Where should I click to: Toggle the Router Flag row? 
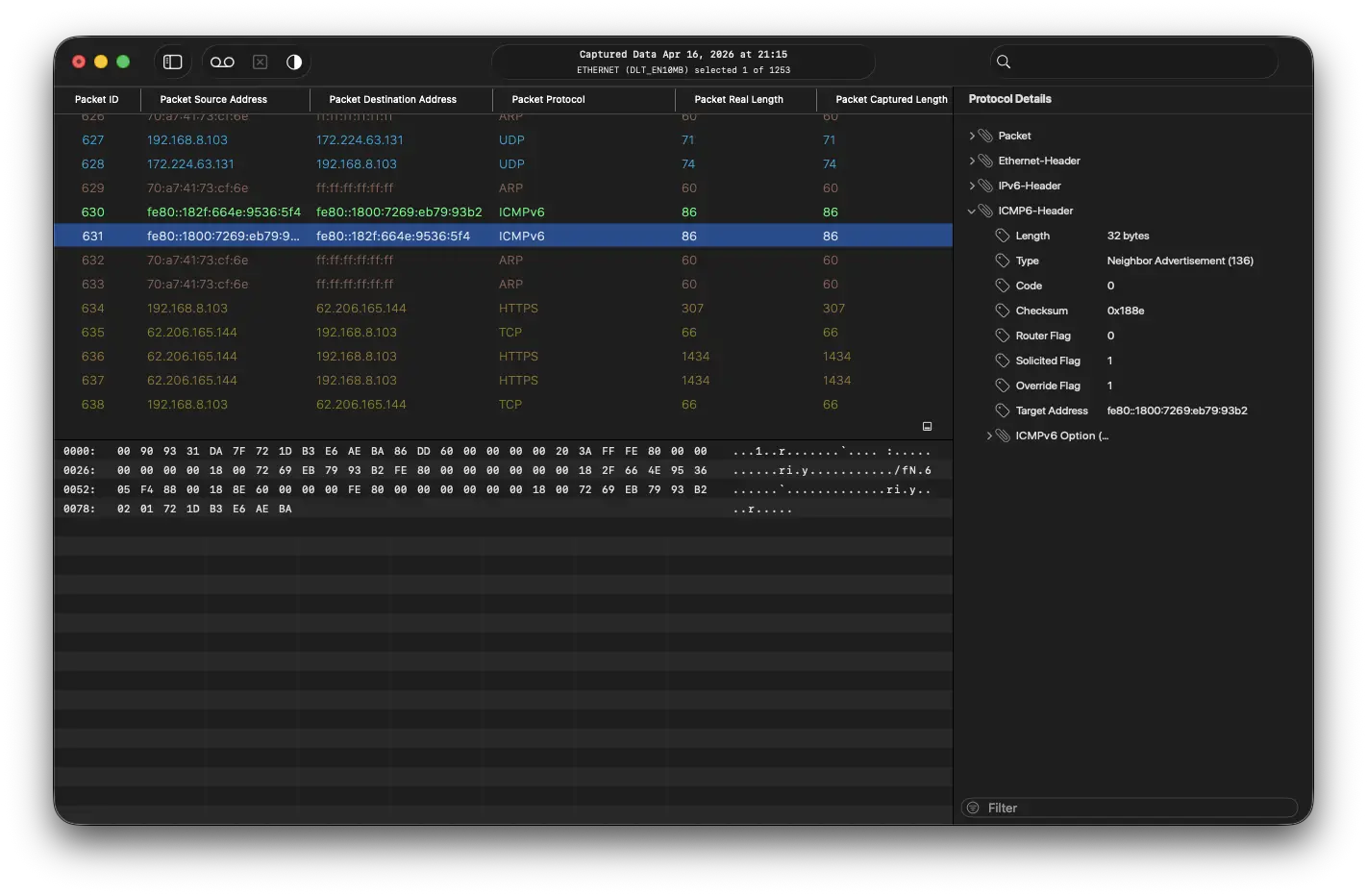pyautogui.click(x=1043, y=335)
